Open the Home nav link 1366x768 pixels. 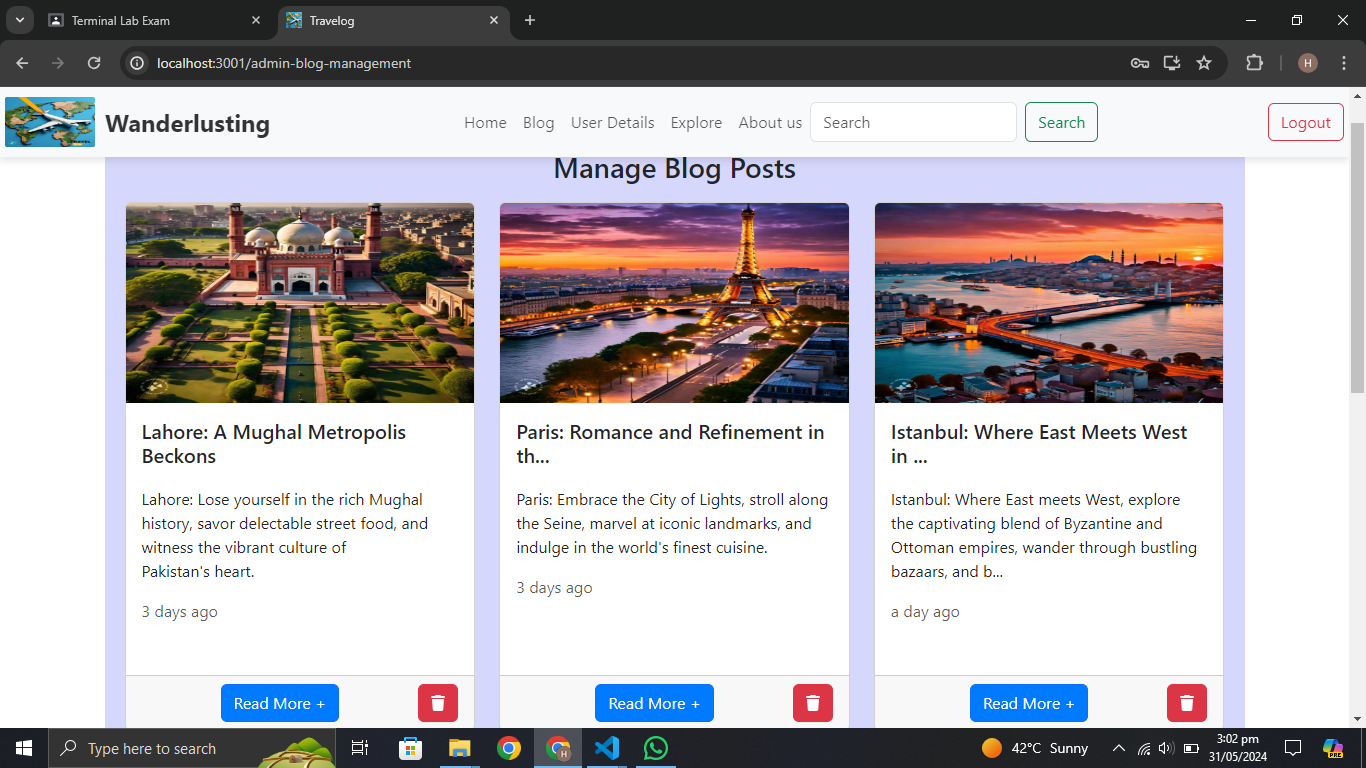(485, 122)
